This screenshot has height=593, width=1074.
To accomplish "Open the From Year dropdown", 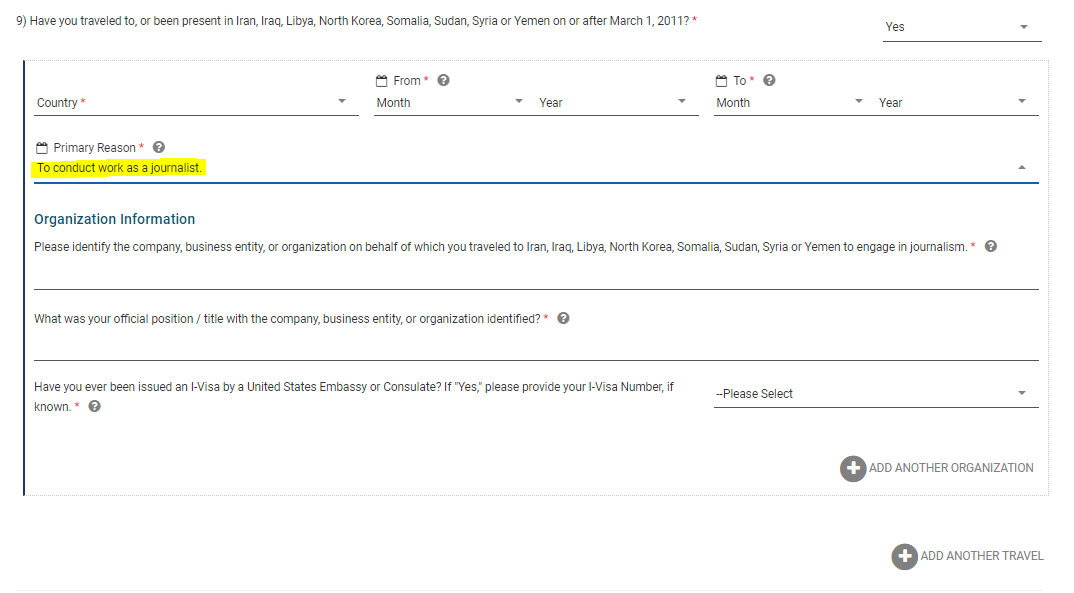I will (612, 102).
